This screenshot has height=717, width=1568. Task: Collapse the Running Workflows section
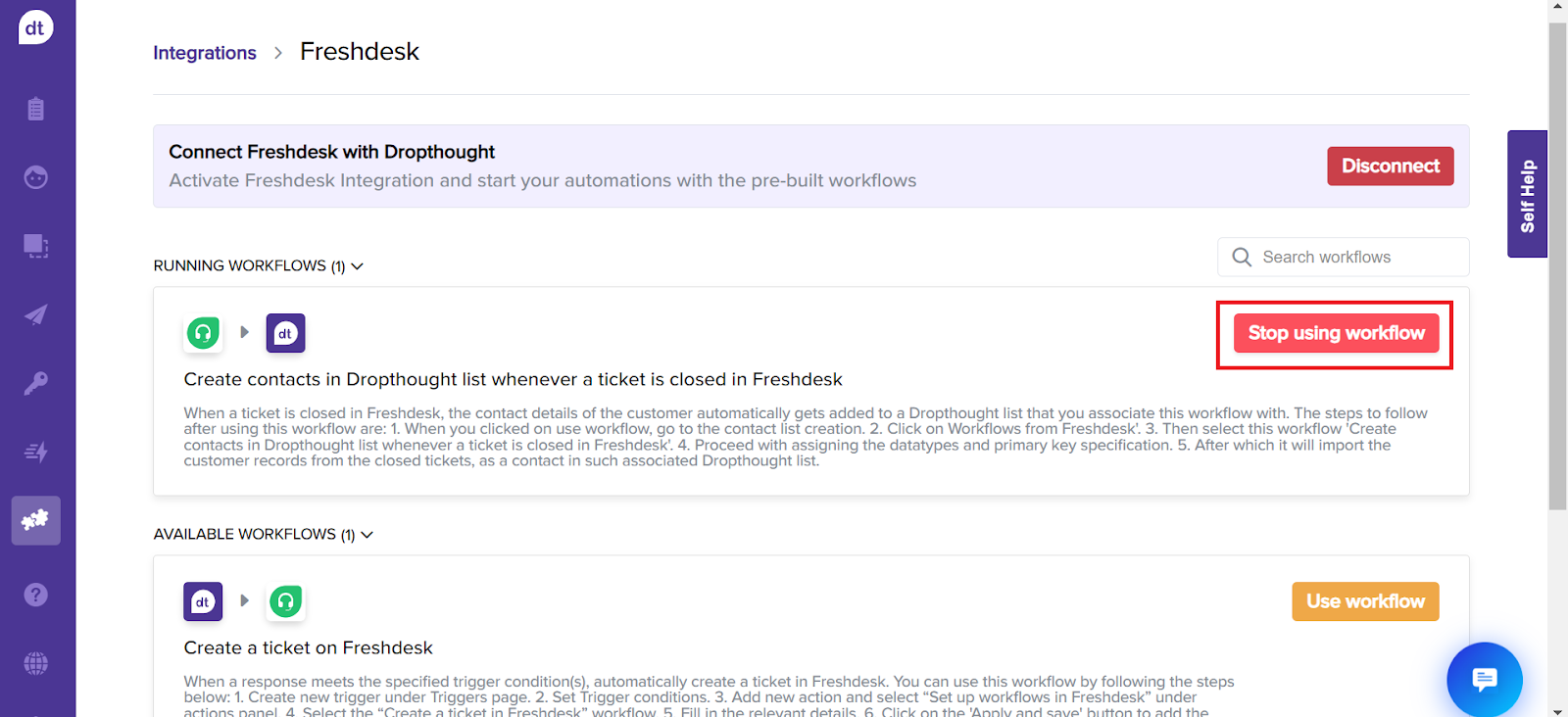point(358,266)
